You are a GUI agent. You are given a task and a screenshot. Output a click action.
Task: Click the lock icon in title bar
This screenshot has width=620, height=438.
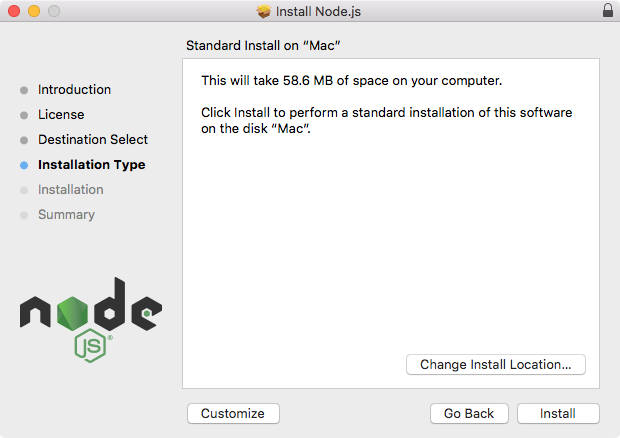[x=608, y=11]
